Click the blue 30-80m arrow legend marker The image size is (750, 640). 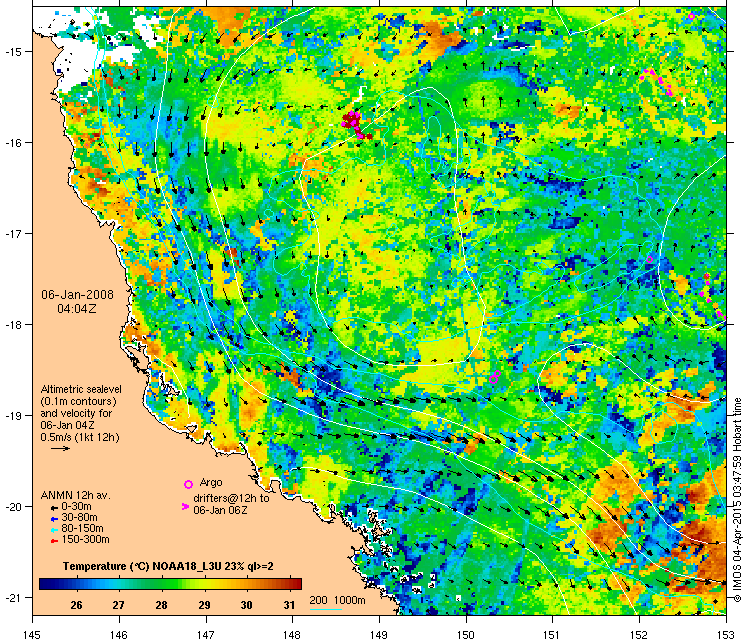click(x=54, y=519)
